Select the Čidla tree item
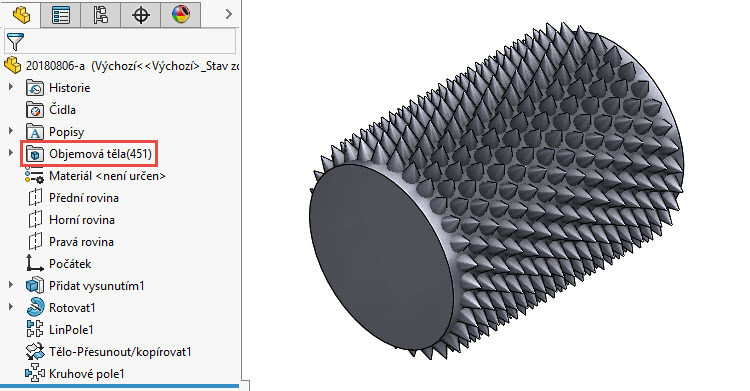This screenshot has width=750, height=391. click(62, 110)
